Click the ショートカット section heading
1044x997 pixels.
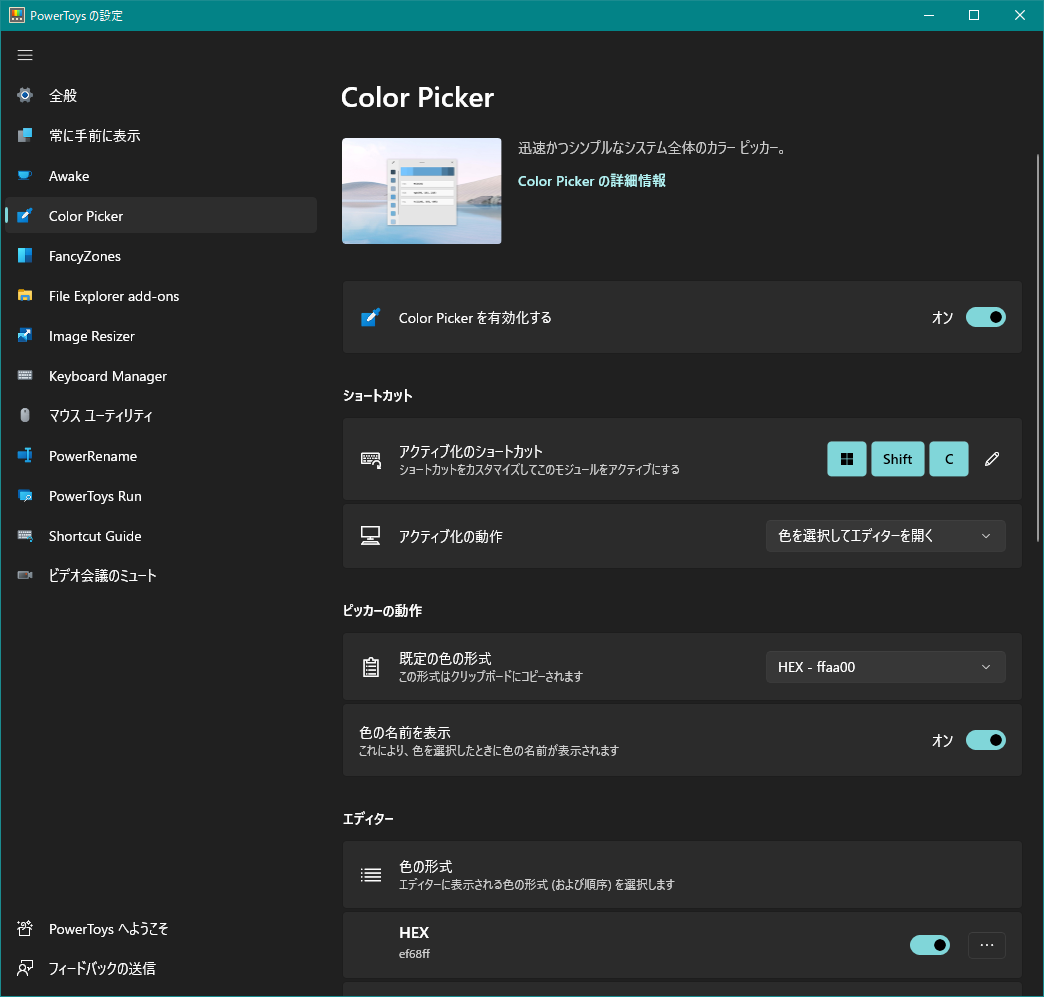(378, 396)
